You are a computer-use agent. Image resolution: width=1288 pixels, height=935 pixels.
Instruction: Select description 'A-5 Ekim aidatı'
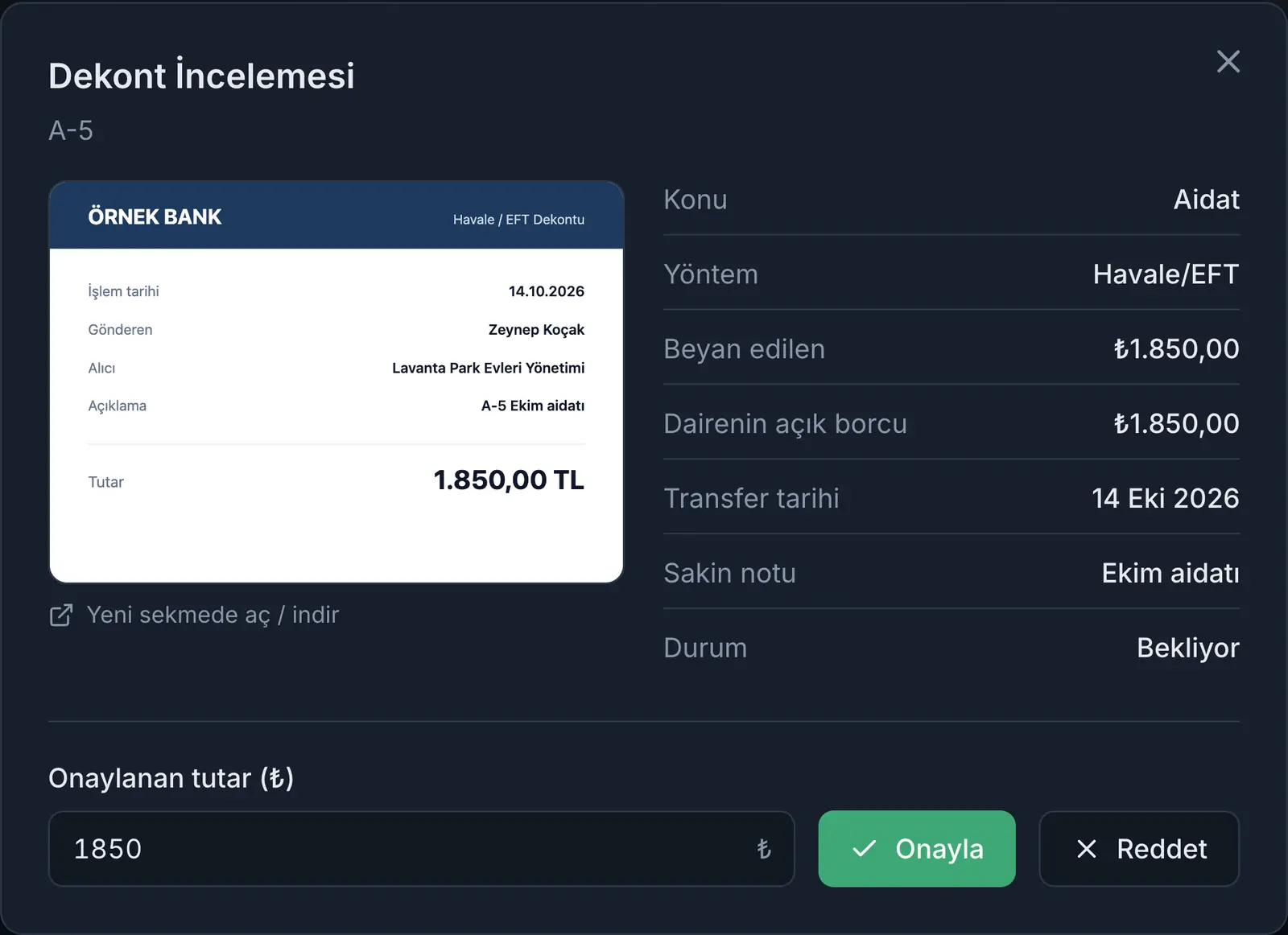pos(533,406)
